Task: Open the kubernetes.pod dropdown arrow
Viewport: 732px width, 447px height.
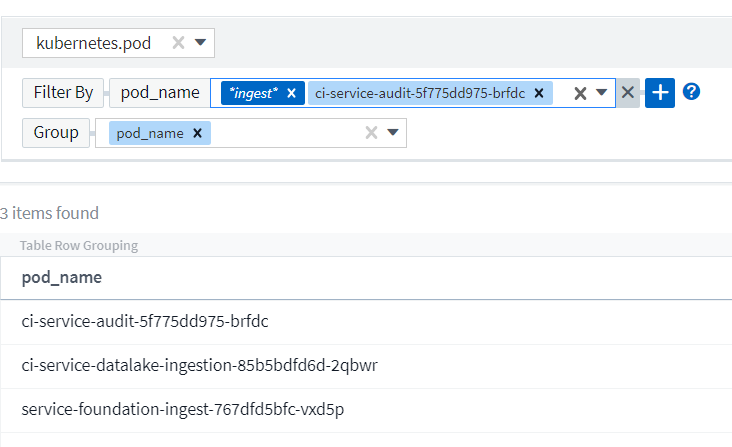Action: click(x=200, y=43)
